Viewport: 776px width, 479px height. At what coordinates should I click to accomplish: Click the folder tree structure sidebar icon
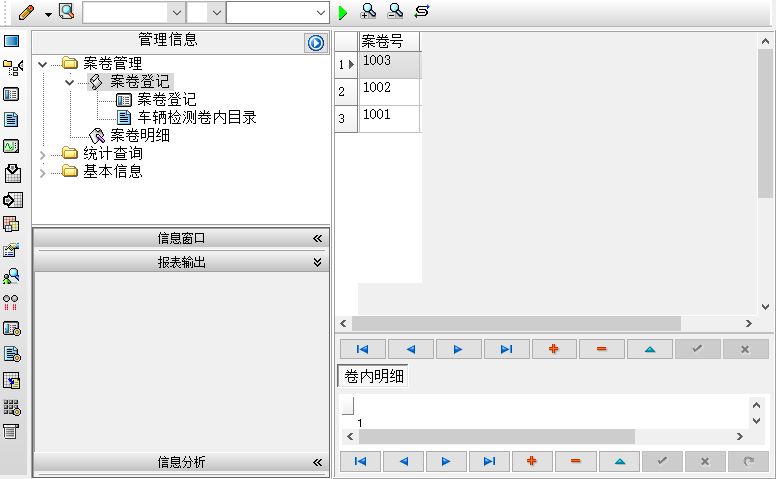[13, 67]
